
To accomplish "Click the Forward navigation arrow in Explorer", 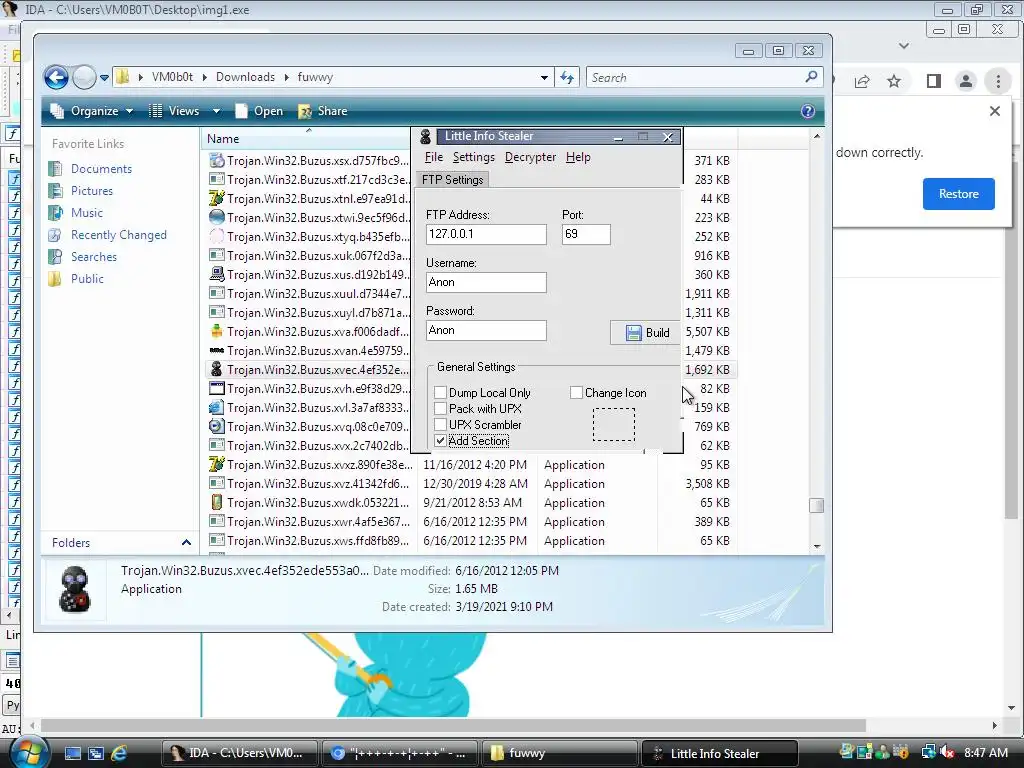I will tap(84, 78).
